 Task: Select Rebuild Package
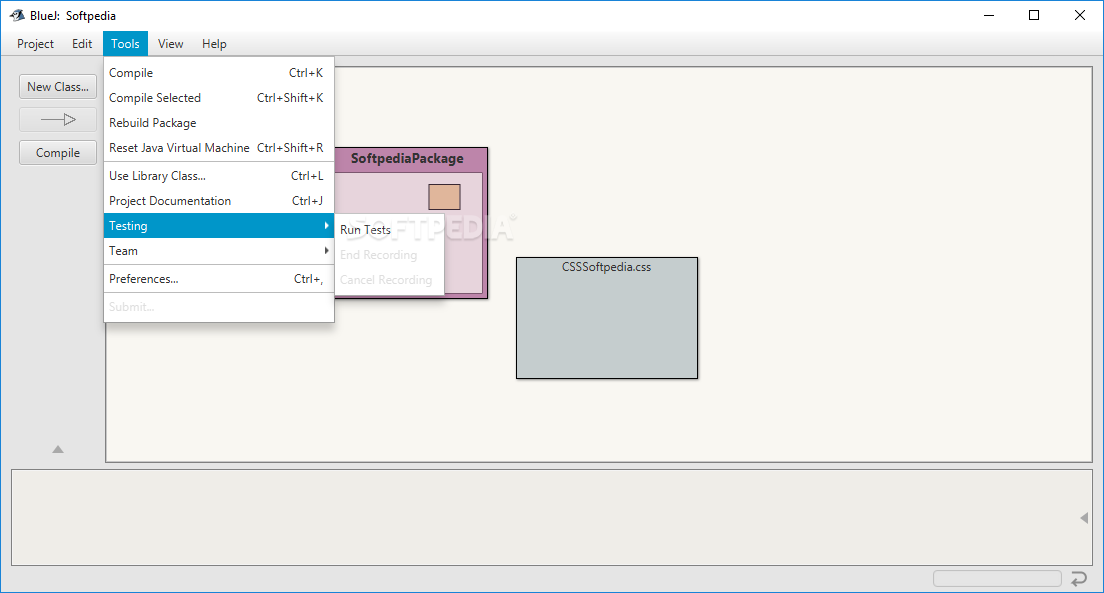pos(219,123)
